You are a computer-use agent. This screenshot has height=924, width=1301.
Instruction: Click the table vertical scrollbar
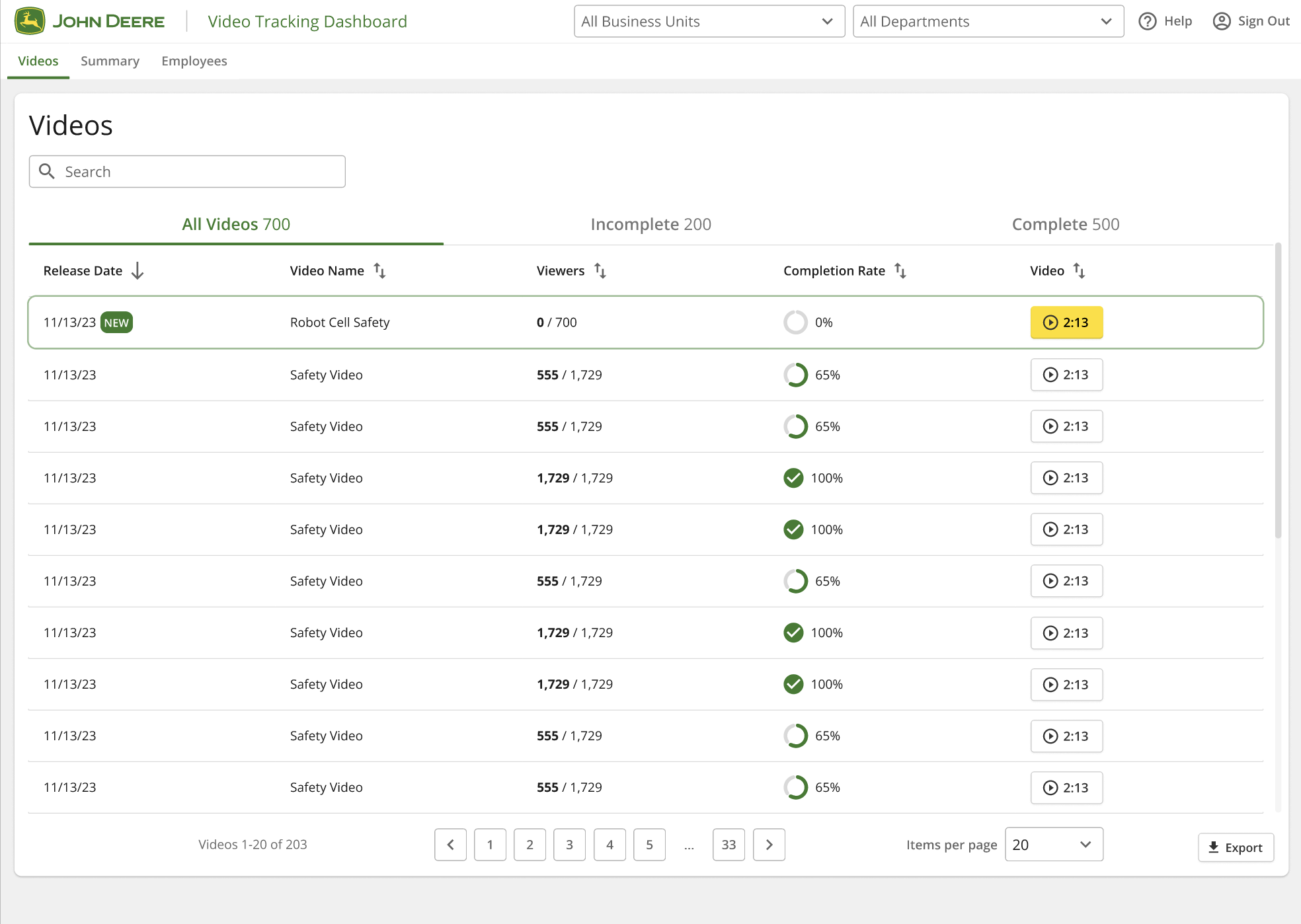click(x=1278, y=391)
